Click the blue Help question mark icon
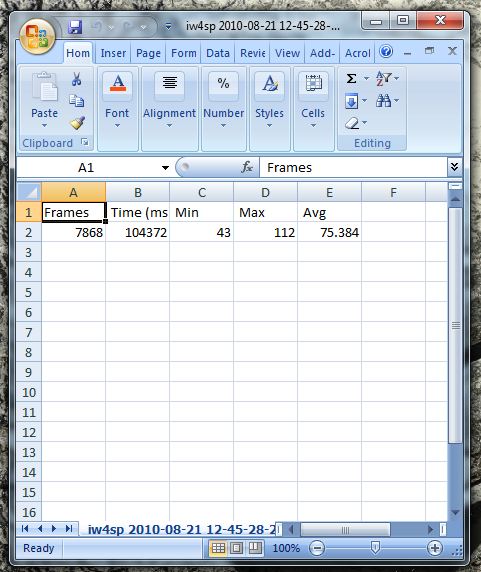The image size is (481, 572). pos(386,51)
